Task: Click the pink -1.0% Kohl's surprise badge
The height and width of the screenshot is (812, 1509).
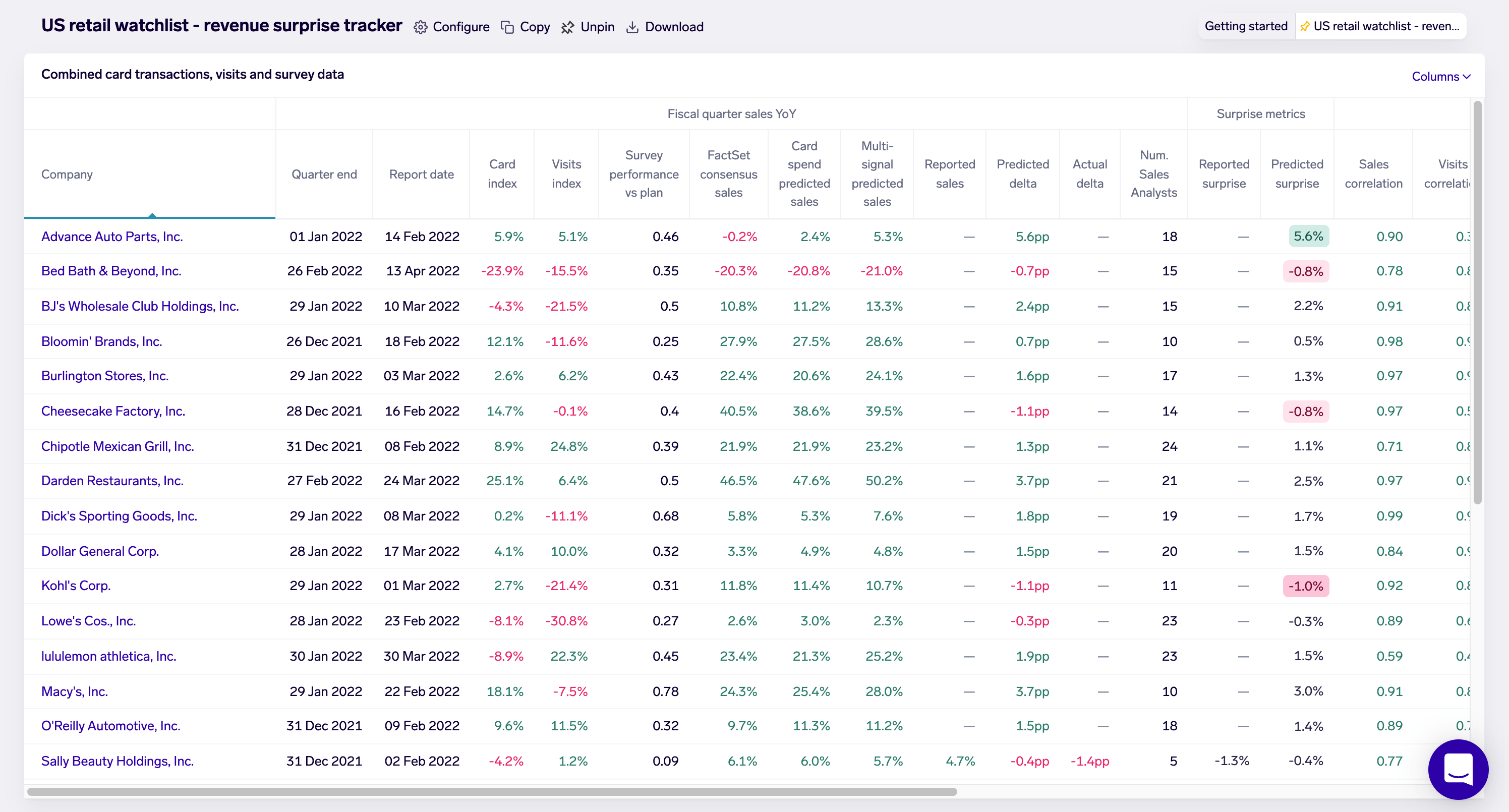Action: pos(1305,586)
